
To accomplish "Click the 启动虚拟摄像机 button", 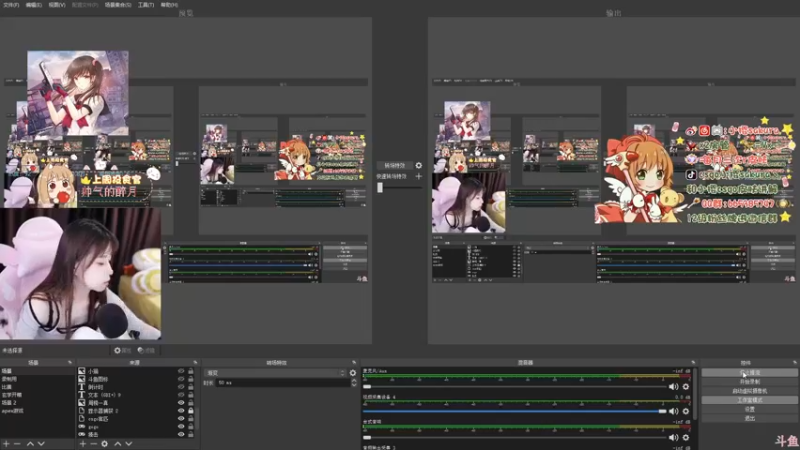I will (x=749, y=391).
